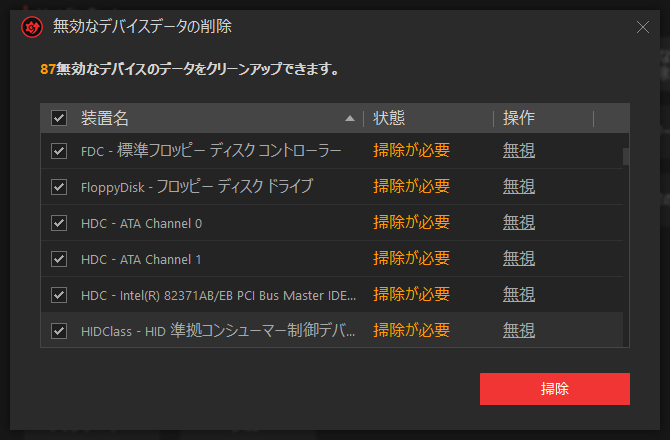Screen dimensions: 670x440
Task: Click 無視 for the FloppyDisk row
Action: coord(519,186)
